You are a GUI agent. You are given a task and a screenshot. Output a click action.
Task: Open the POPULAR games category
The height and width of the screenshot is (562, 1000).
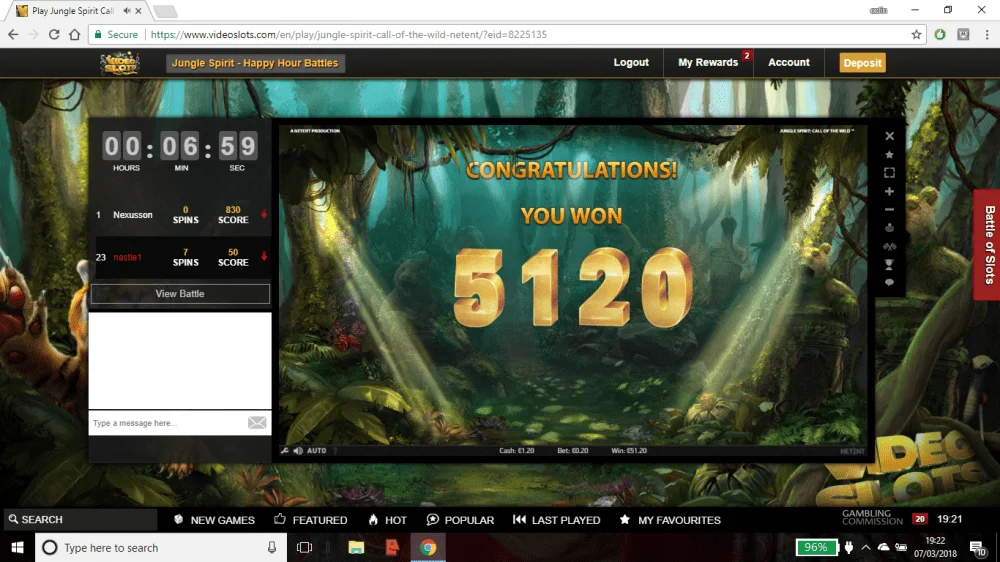point(460,520)
